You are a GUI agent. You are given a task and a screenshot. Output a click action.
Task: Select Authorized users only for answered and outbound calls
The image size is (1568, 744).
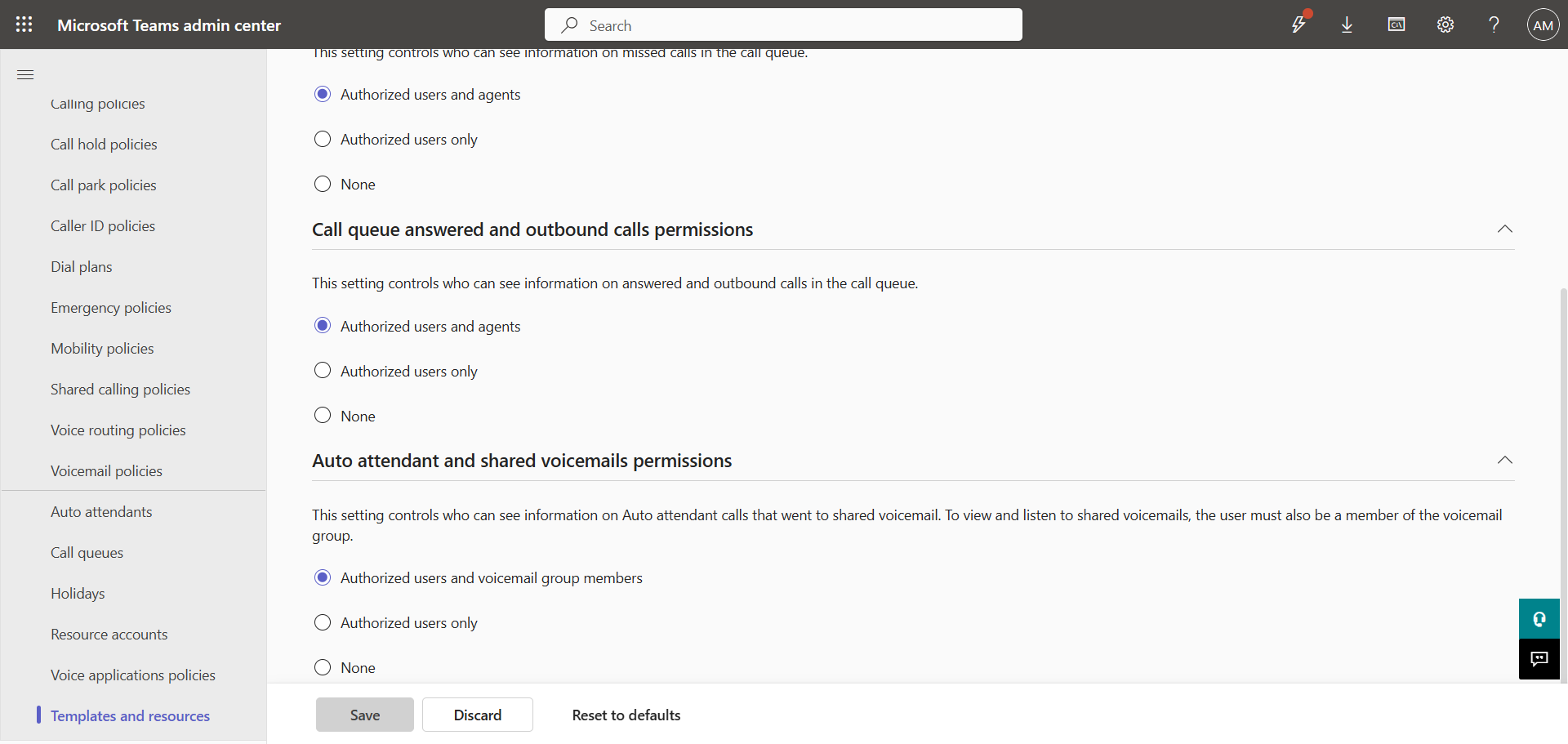click(323, 371)
